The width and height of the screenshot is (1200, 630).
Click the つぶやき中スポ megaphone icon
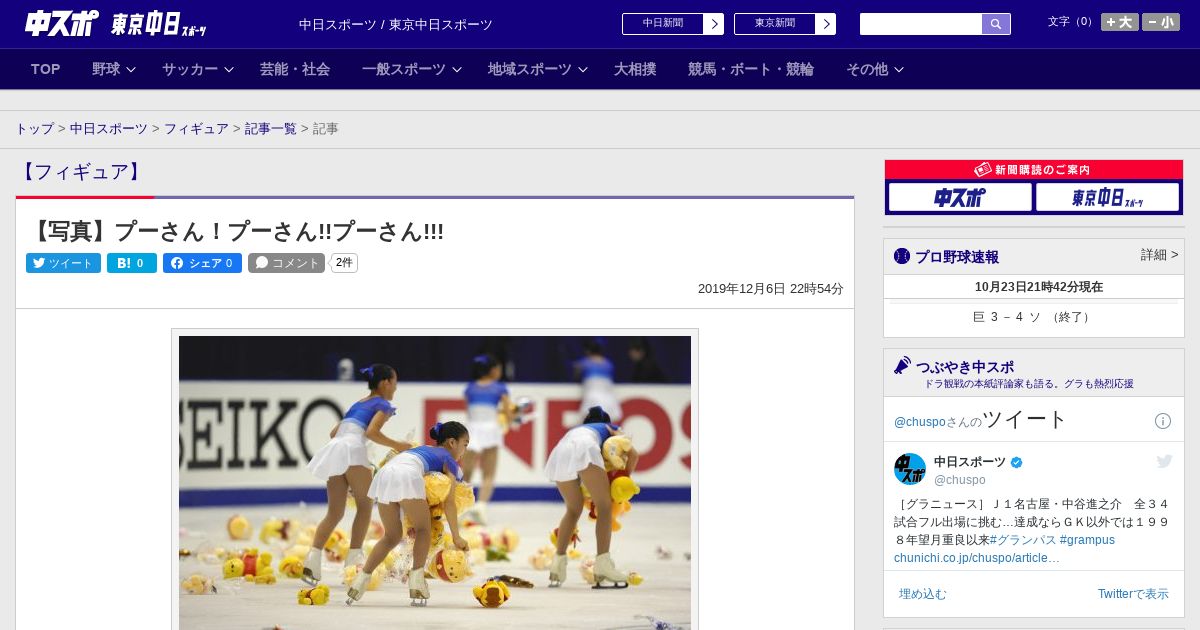902,365
